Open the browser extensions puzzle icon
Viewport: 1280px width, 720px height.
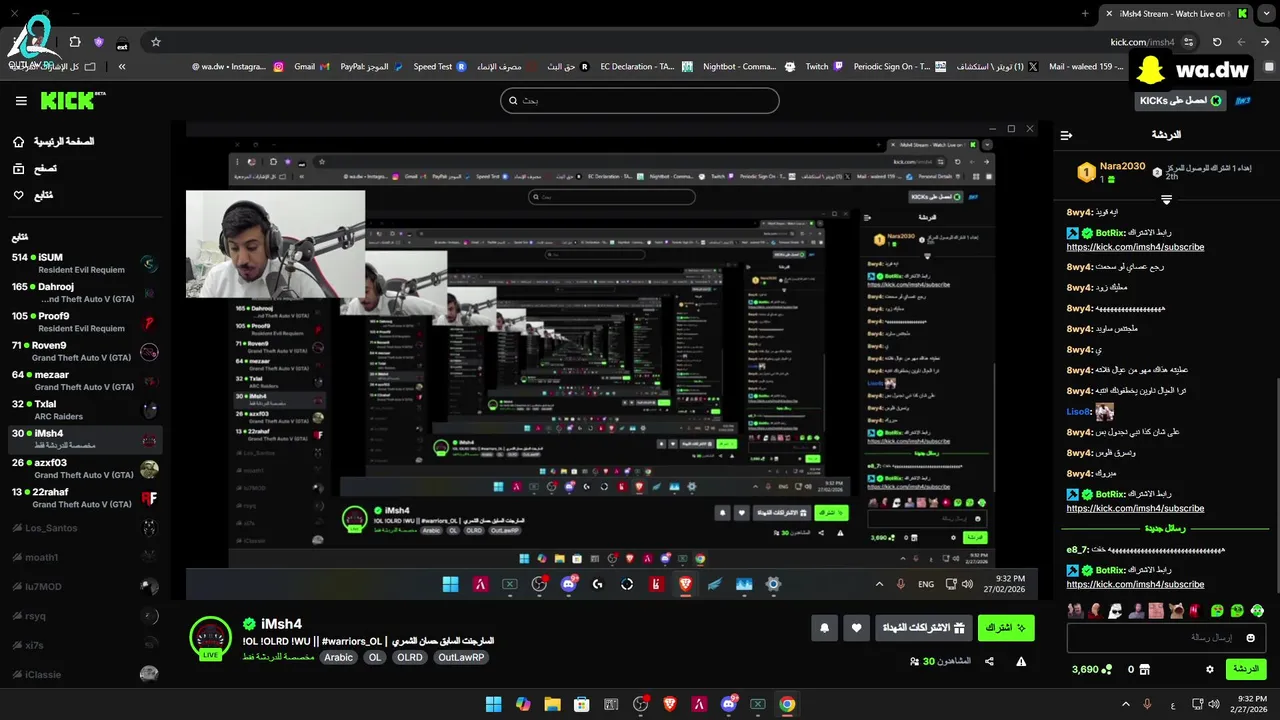75,42
